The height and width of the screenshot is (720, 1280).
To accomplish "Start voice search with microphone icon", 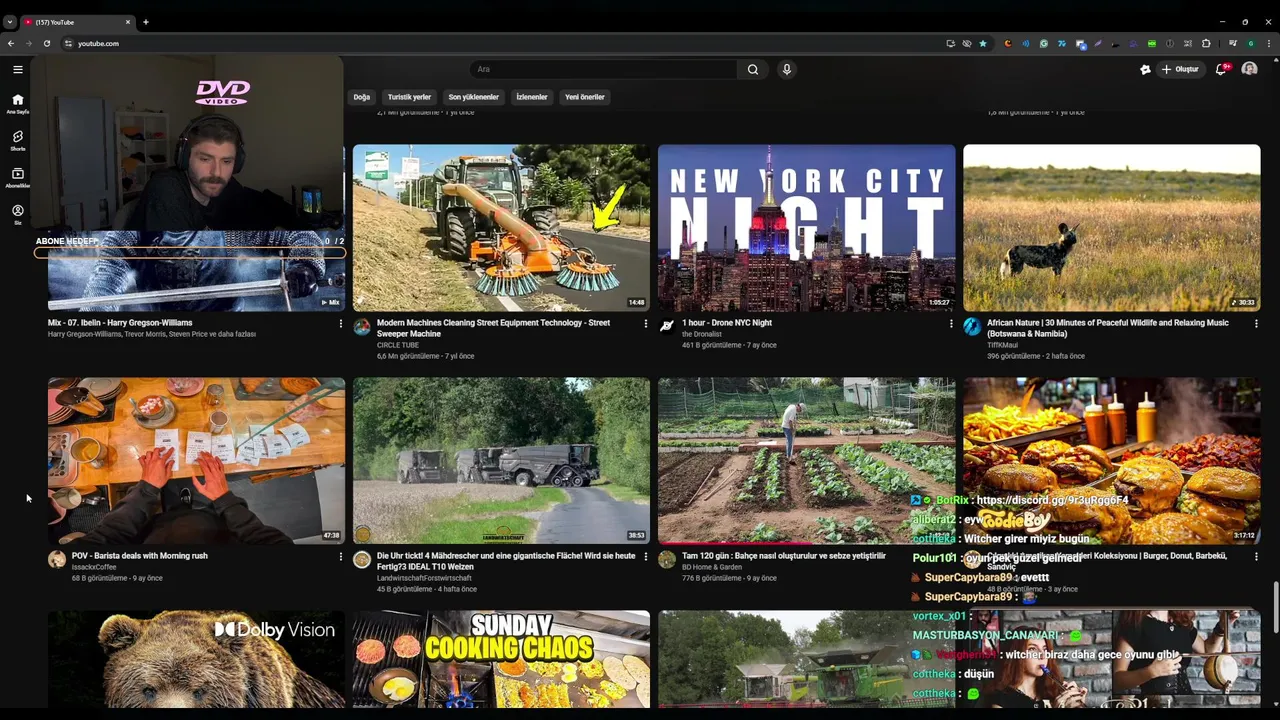I will [787, 69].
